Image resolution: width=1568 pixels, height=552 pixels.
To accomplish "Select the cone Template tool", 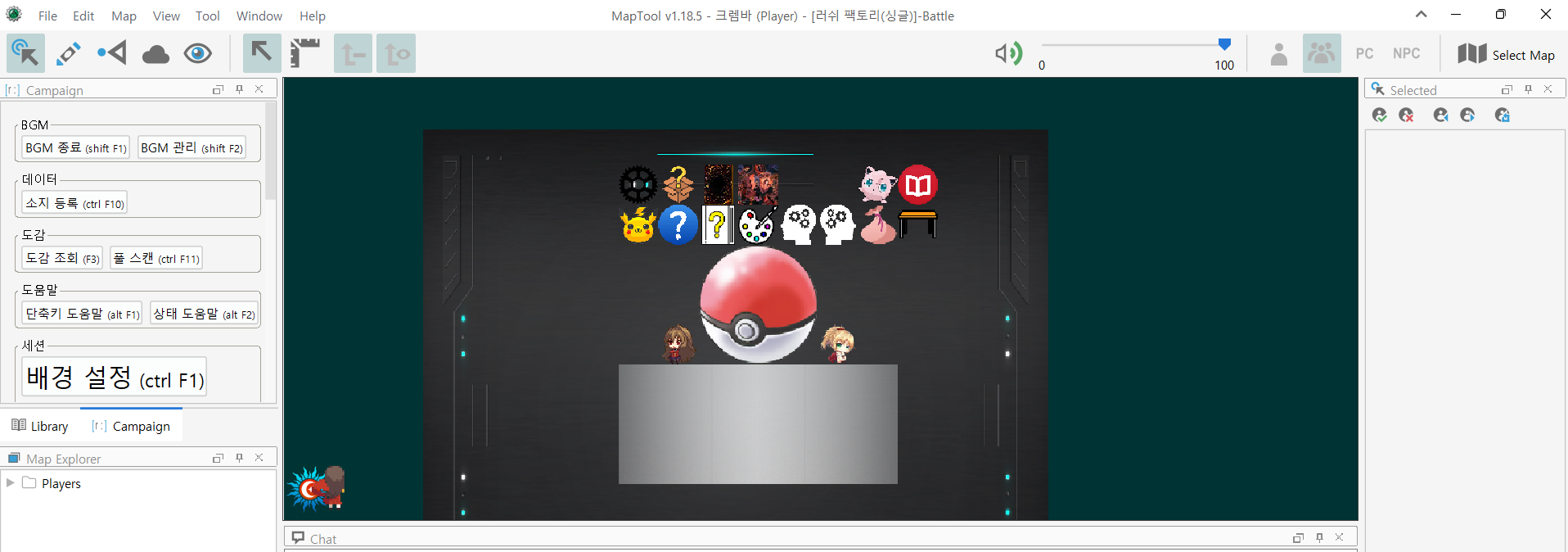I will [x=112, y=53].
